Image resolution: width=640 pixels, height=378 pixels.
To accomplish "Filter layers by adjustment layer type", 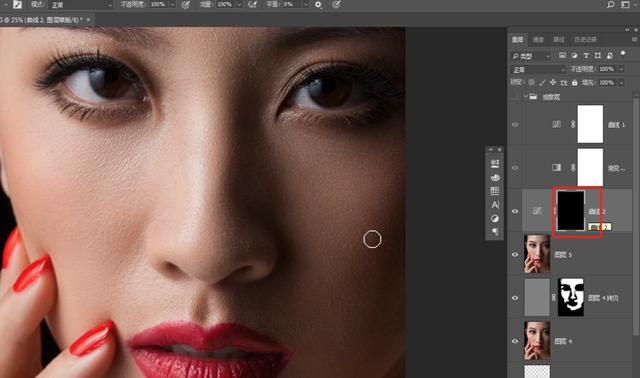I will pyautogui.click(x=574, y=56).
